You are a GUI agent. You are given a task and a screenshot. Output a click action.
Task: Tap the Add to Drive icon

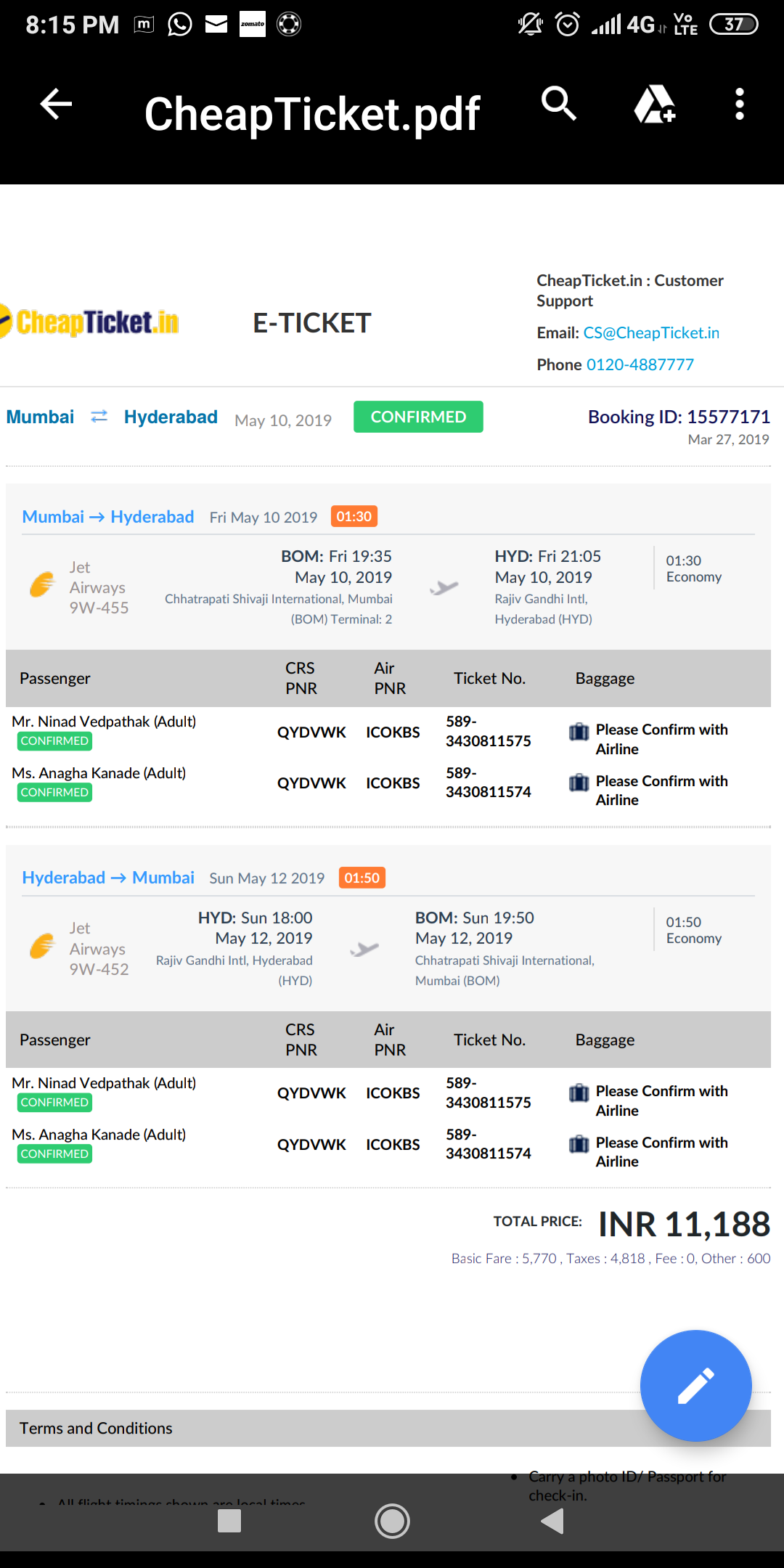[655, 105]
